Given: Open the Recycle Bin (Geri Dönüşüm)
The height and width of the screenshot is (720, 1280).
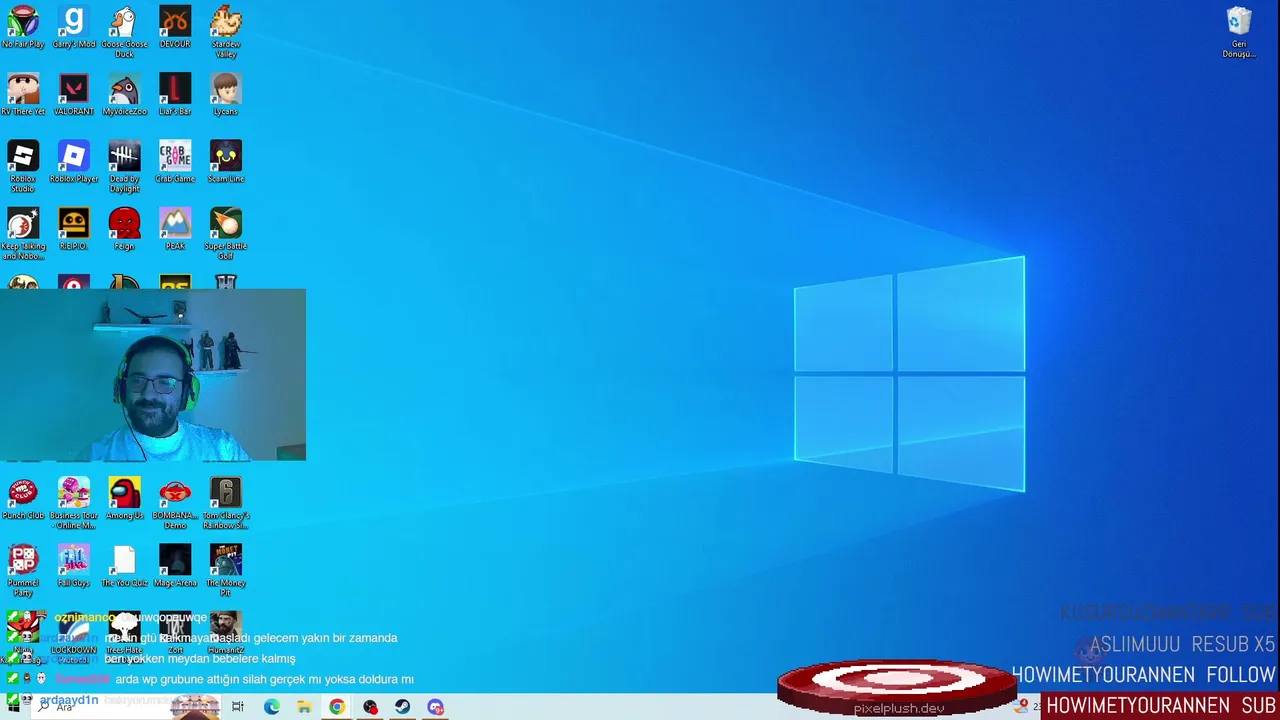Looking at the screenshot, I should pyautogui.click(x=1239, y=32).
